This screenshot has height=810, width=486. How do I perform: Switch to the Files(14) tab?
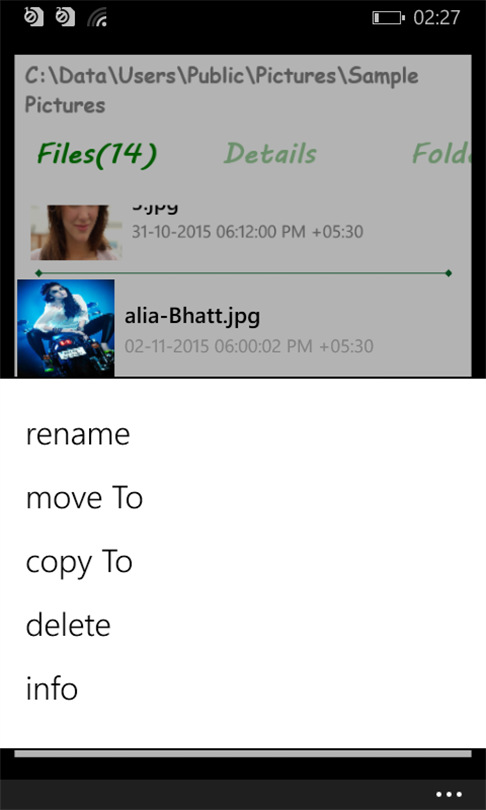click(x=97, y=154)
